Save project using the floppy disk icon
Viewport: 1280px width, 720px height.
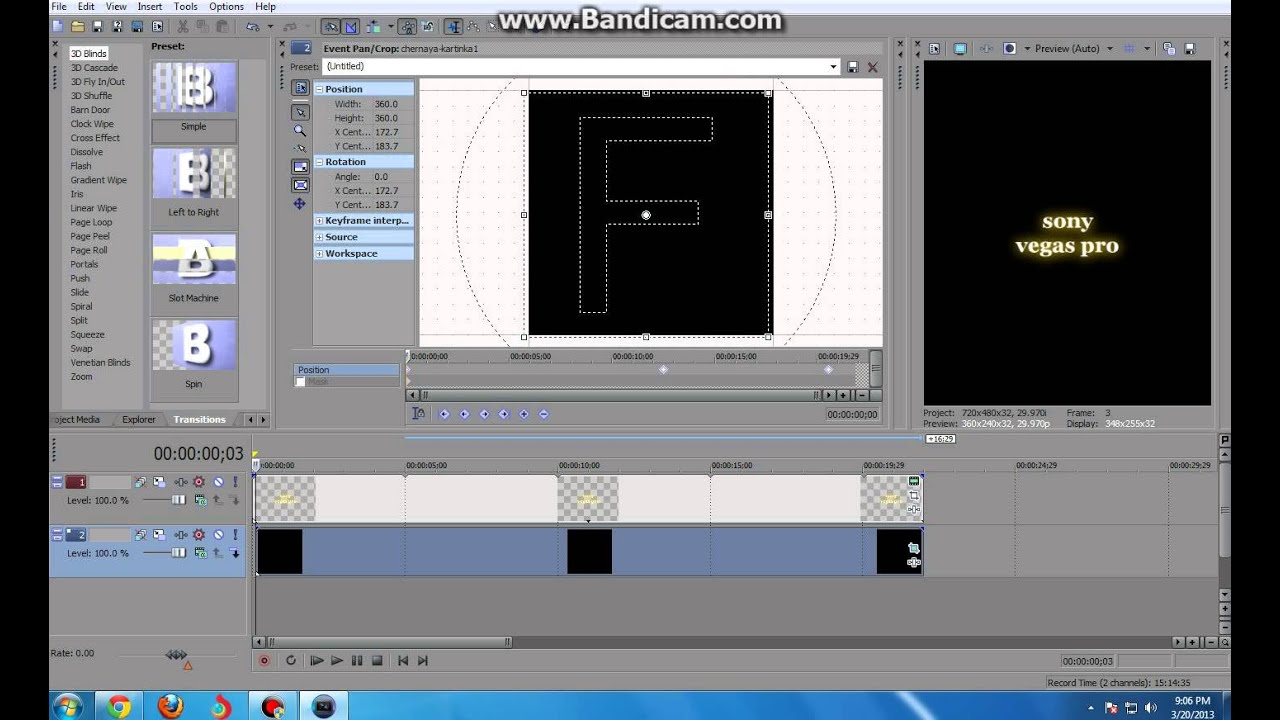click(x=97, y=27)
